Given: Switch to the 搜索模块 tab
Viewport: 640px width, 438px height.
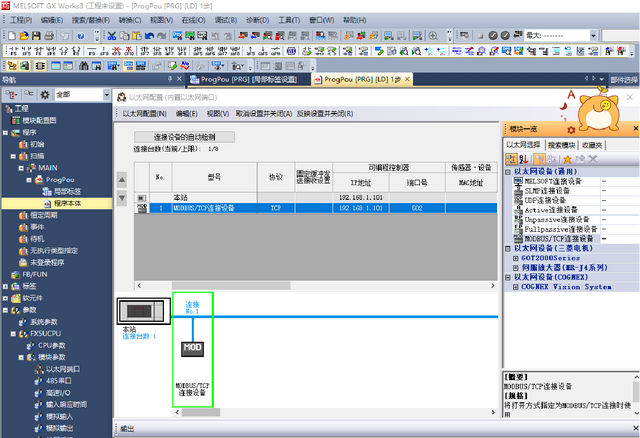Looking at the screenshot, I should pyautogui.click(x=563, y=145).
